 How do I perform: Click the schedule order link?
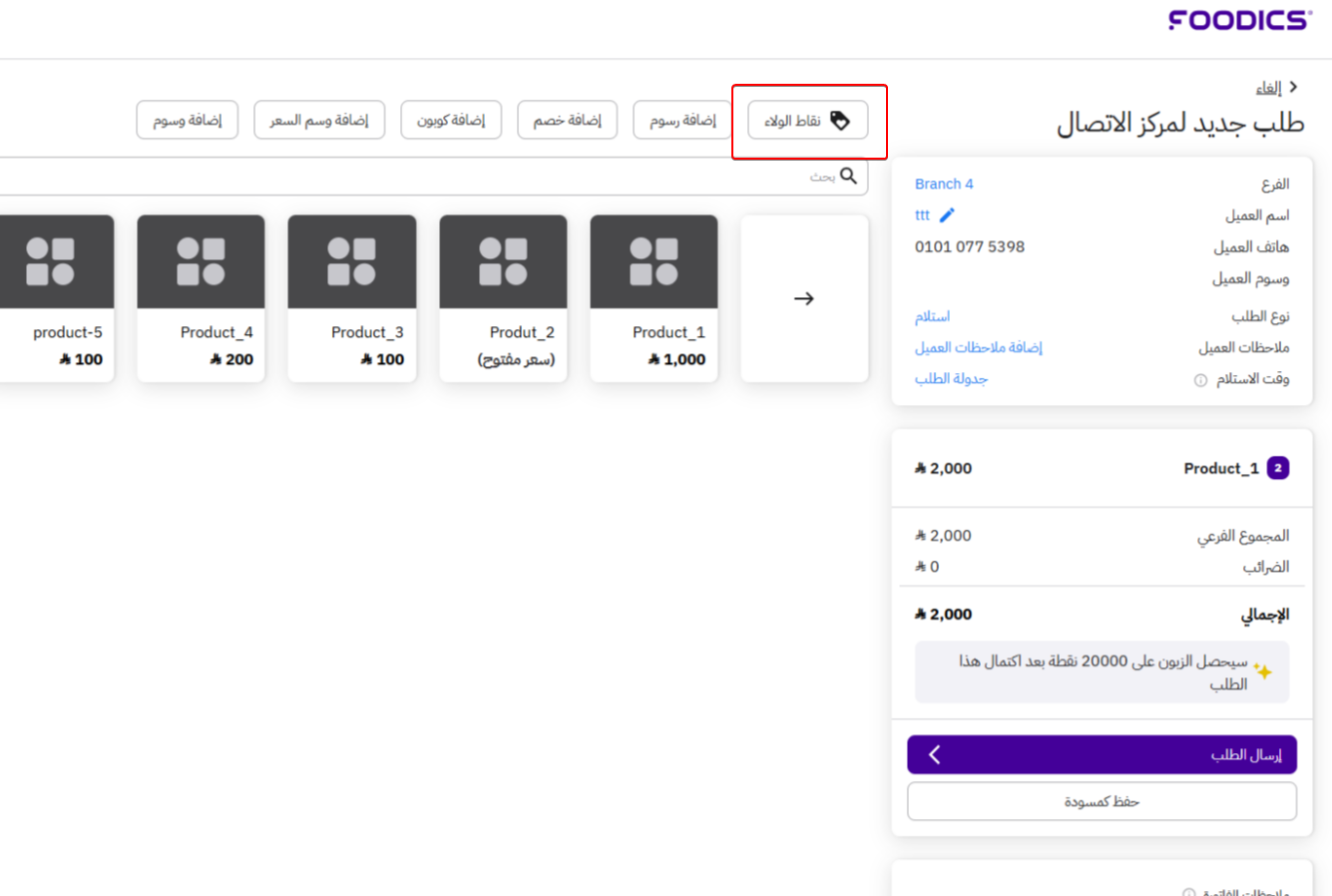[x=951, y=379]
